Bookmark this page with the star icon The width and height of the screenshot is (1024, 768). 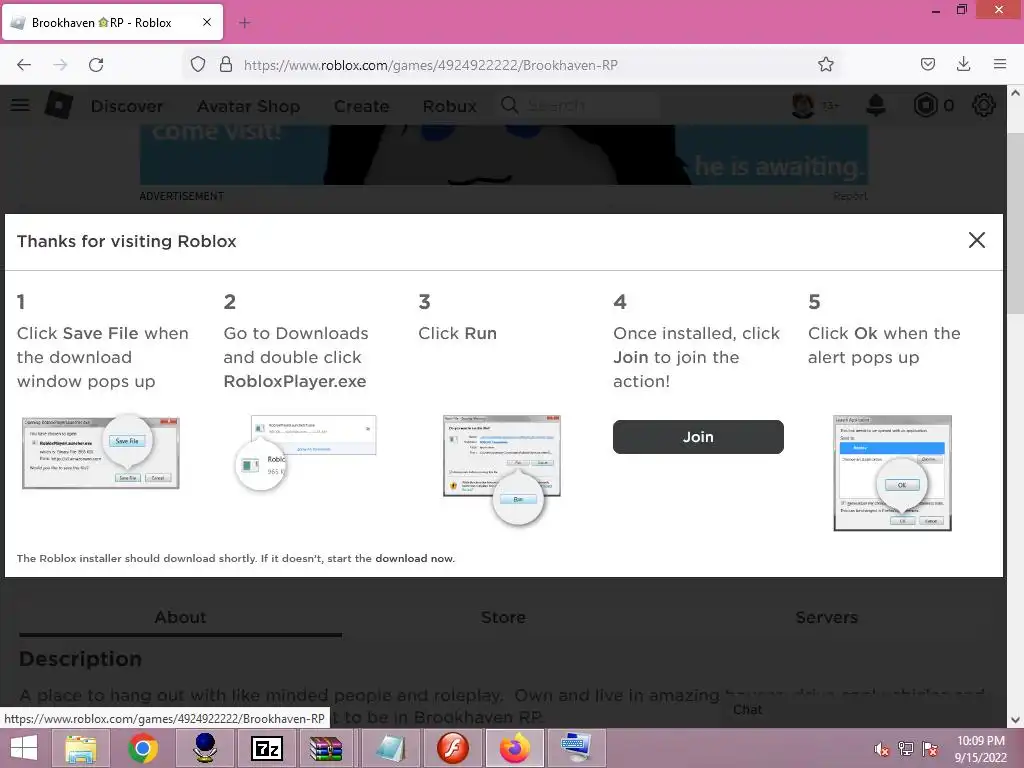click(x=825, y=65)
